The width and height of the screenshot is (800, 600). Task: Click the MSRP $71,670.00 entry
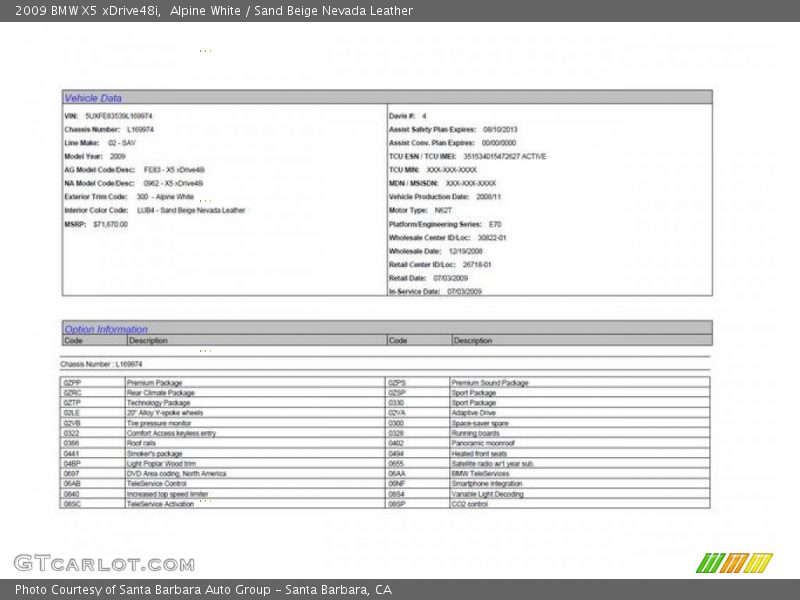[x=96, y=224]
